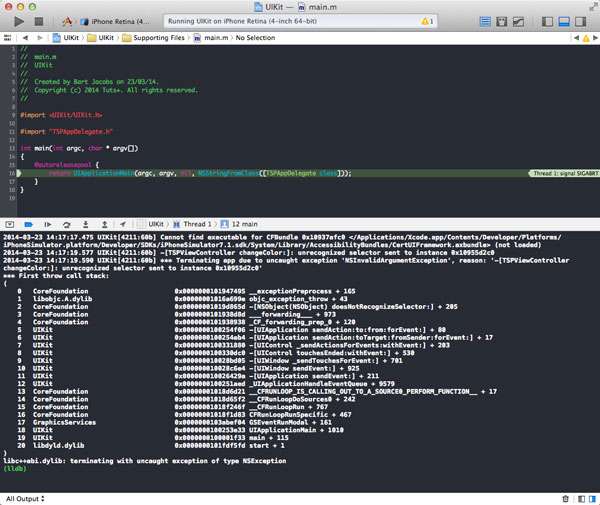The width and height of the screenshot is (600, 505).
Task: Click Step Over in debug bar
Action: coord(67,224)
